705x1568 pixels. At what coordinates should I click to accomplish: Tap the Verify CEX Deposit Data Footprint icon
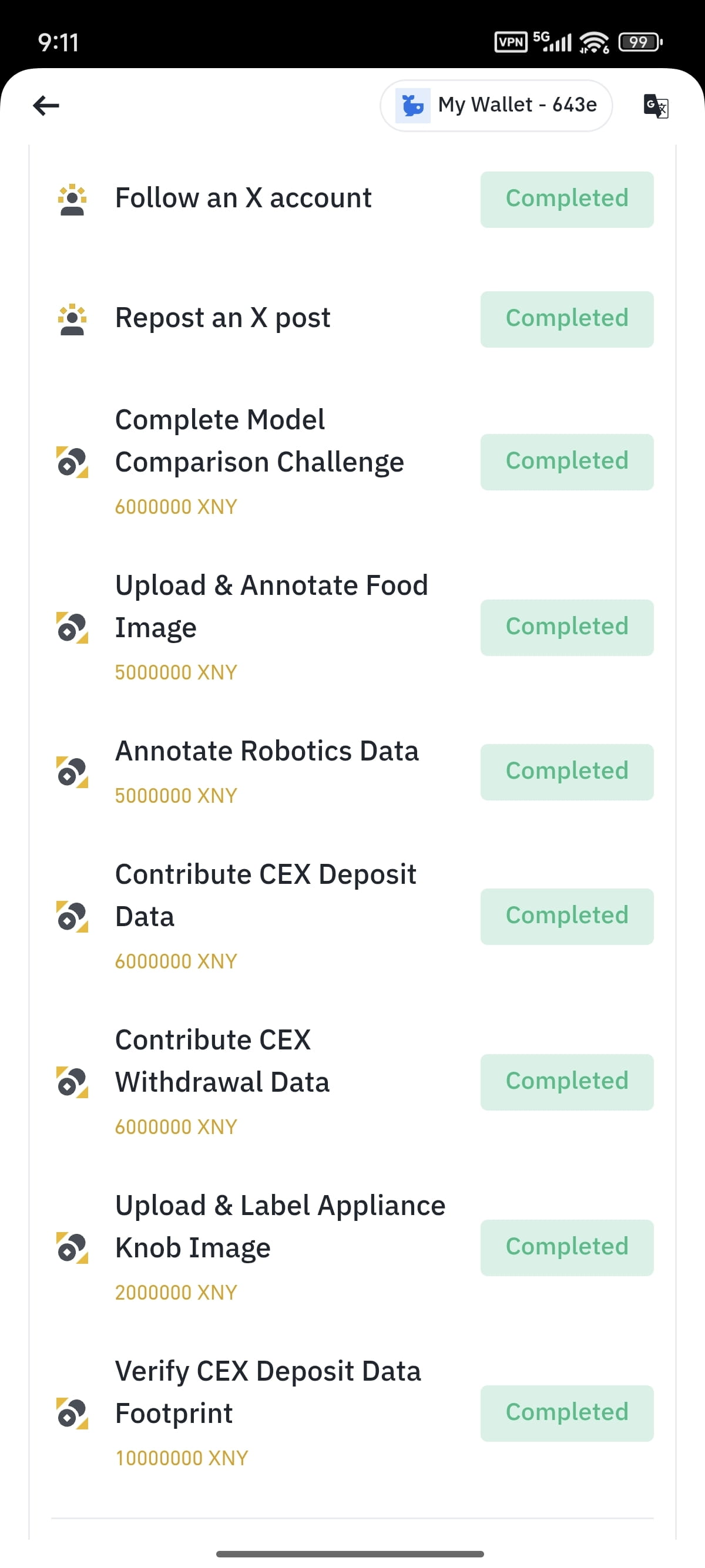pyautogui.click(x=72, y=1414)
